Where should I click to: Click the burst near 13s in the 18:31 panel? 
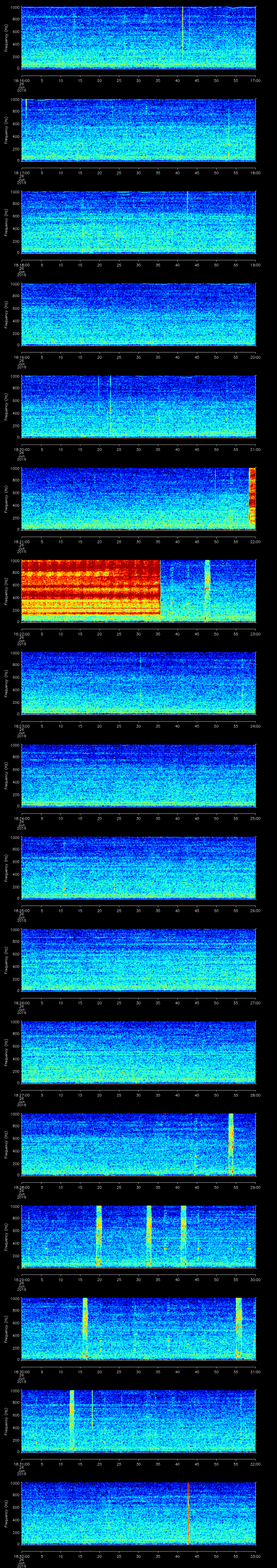(72, 1420)
